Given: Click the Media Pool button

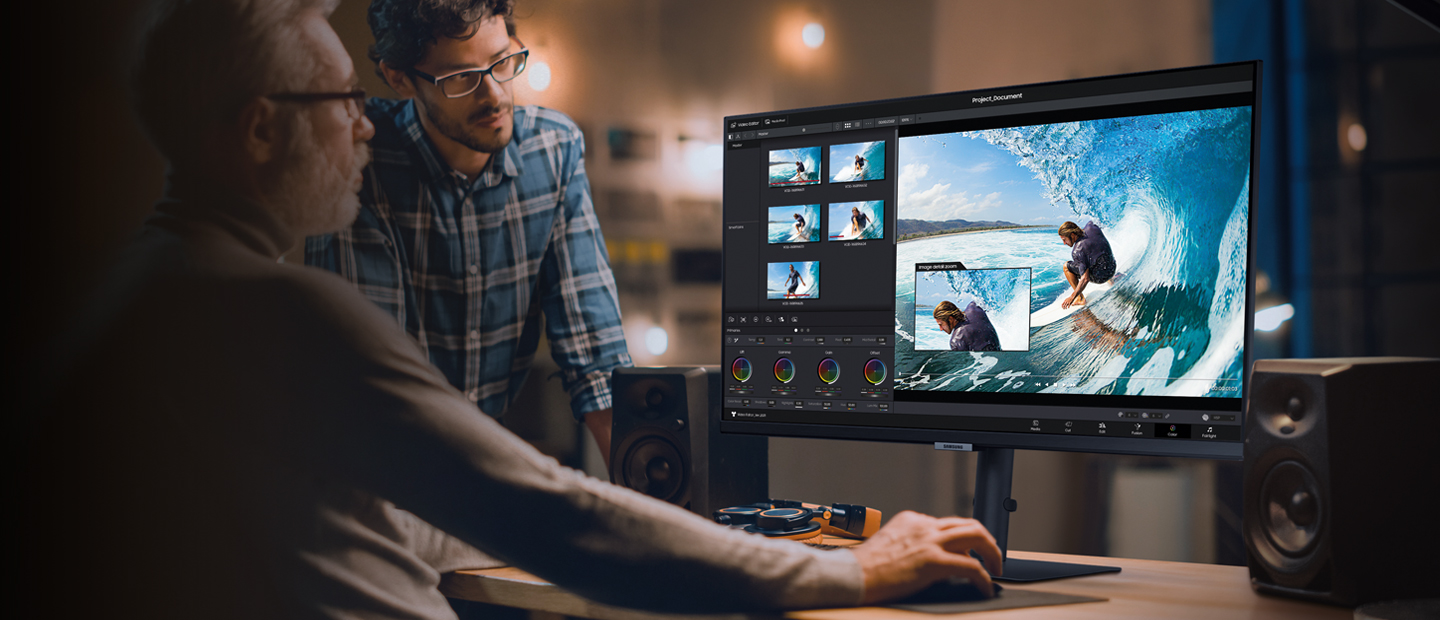Looking at the screenshot, I should (x=776, y=121).
